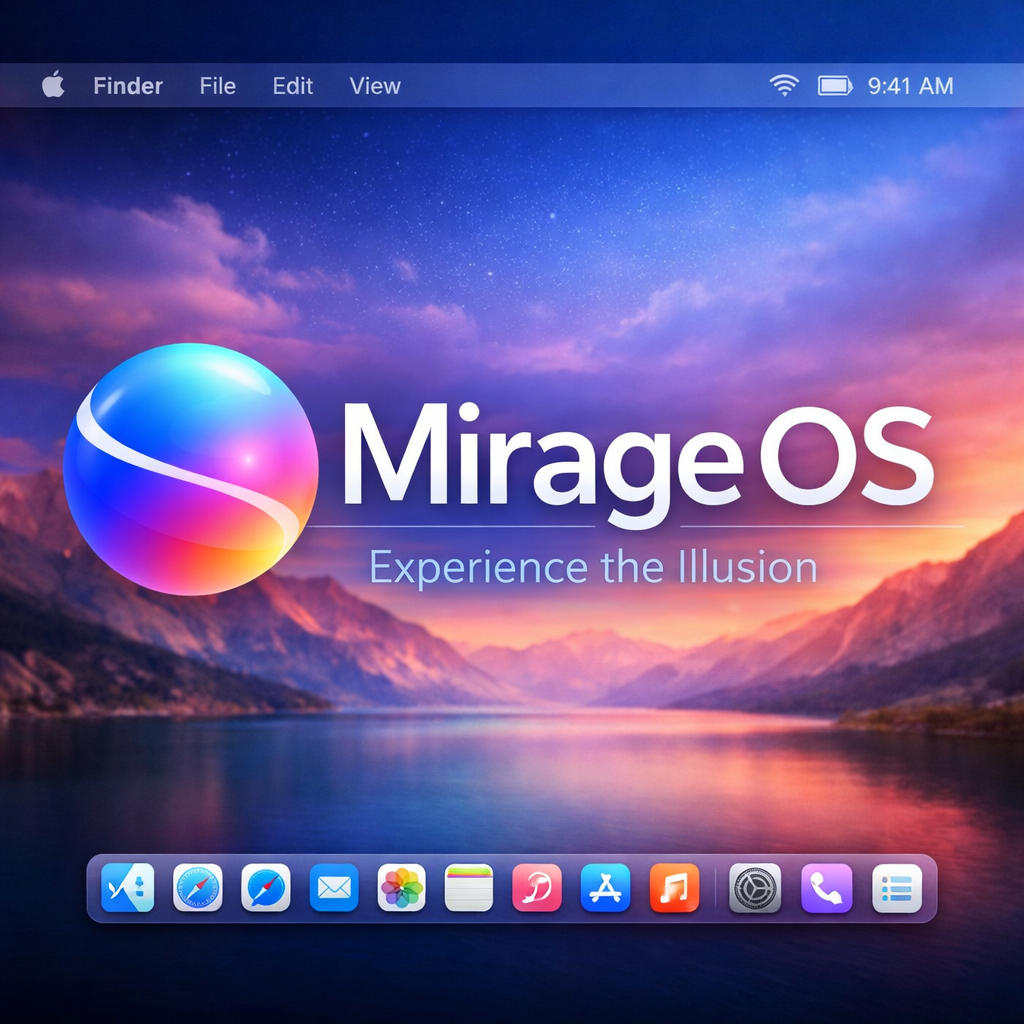
Task: Open the Edit menu
Action: (293, 86)
